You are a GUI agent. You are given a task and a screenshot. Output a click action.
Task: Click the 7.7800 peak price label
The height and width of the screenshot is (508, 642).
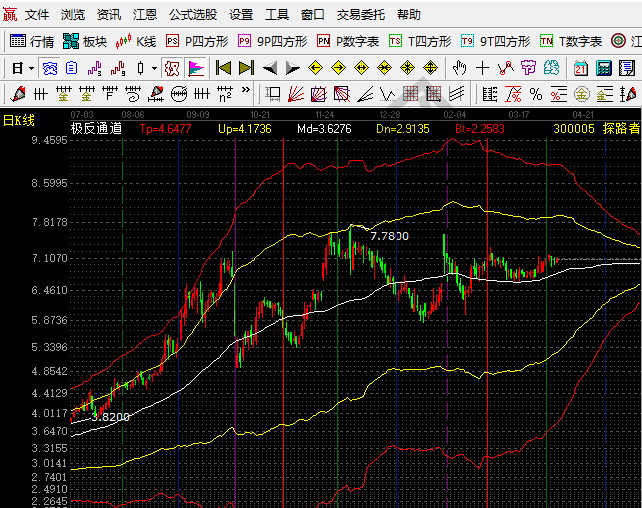click(389, 236)
